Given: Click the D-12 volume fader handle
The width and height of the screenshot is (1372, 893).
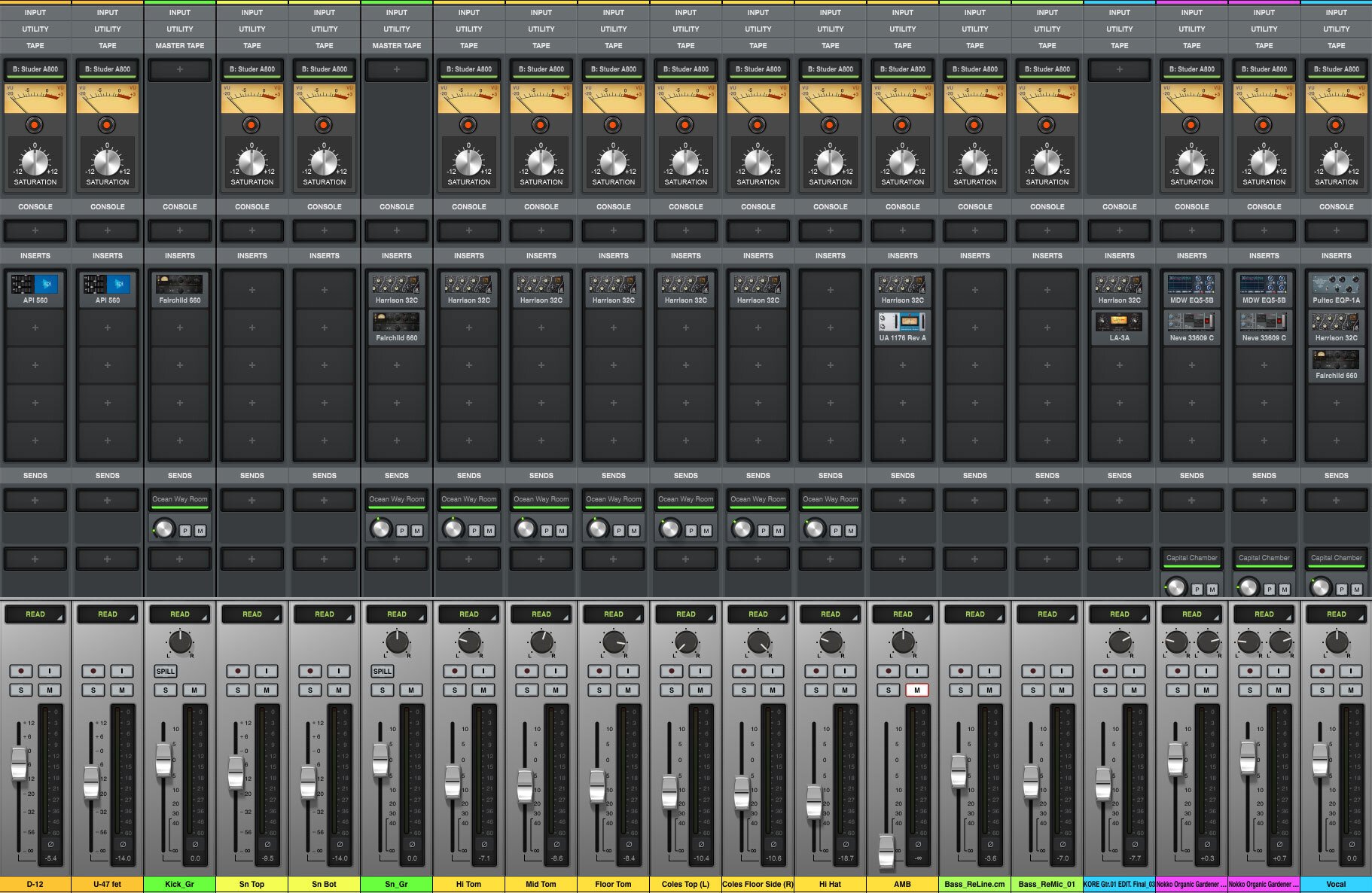Looking at the screenshot, I should (19, 763).
